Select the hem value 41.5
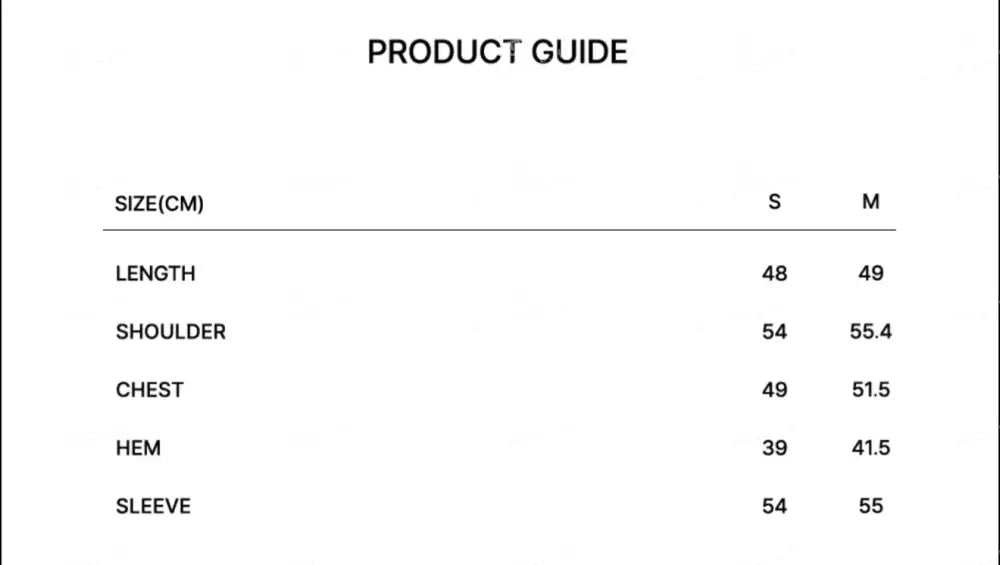The image size is (1000, 565). (871, 448)
